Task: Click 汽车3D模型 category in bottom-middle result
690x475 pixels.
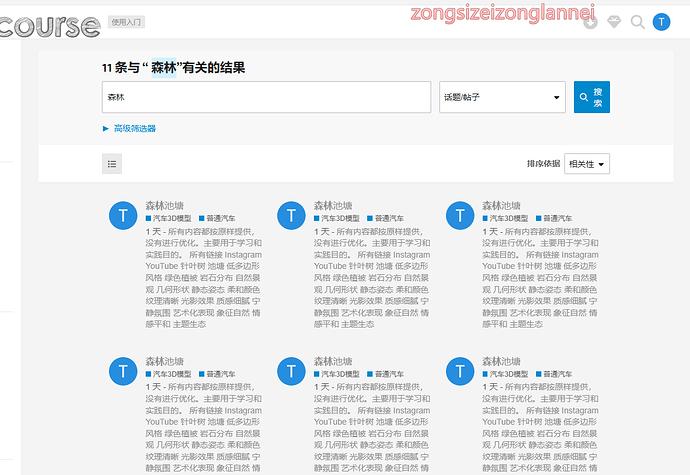Action: click(x=337, y=374)
